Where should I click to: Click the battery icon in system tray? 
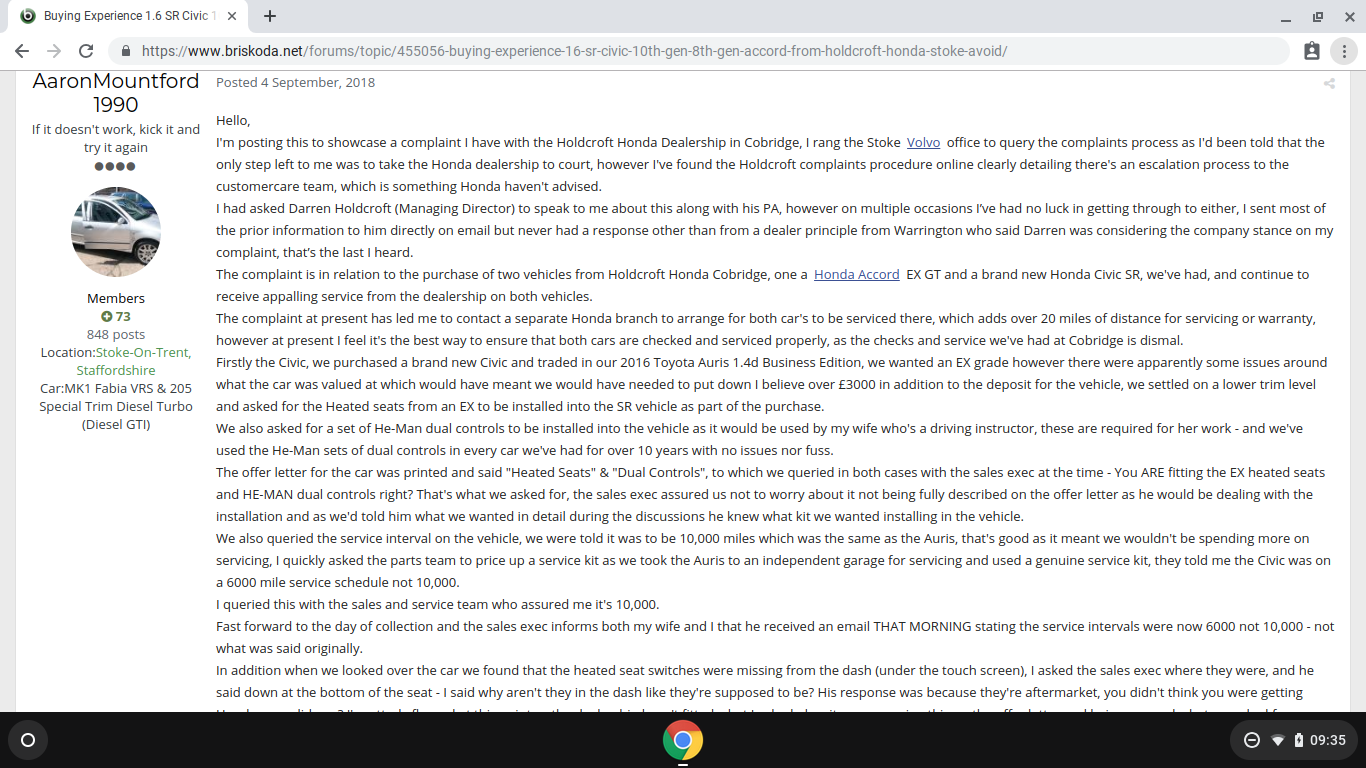click(x=1298, y=740)
